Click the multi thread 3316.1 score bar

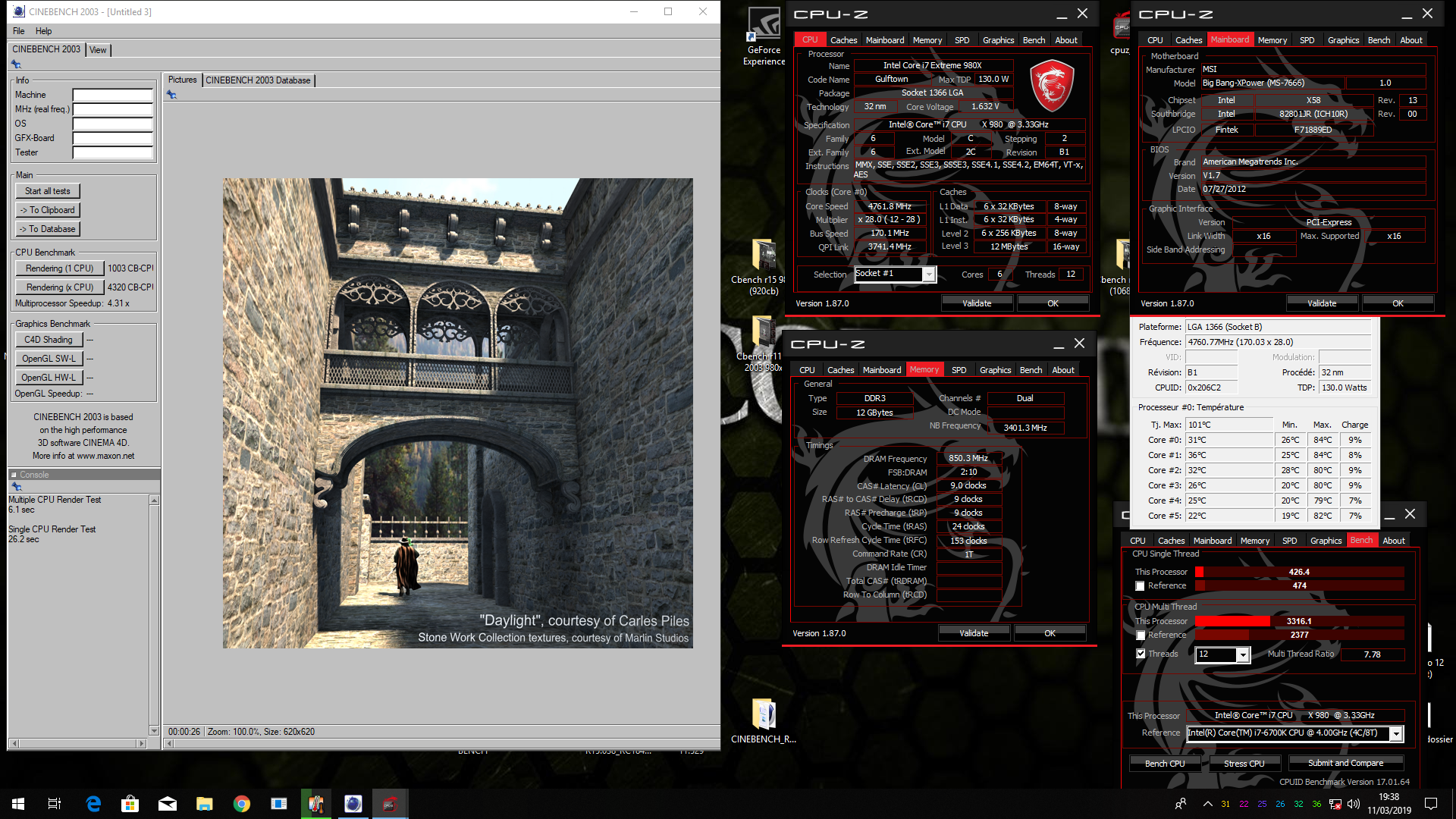[x=1299, y=621]
